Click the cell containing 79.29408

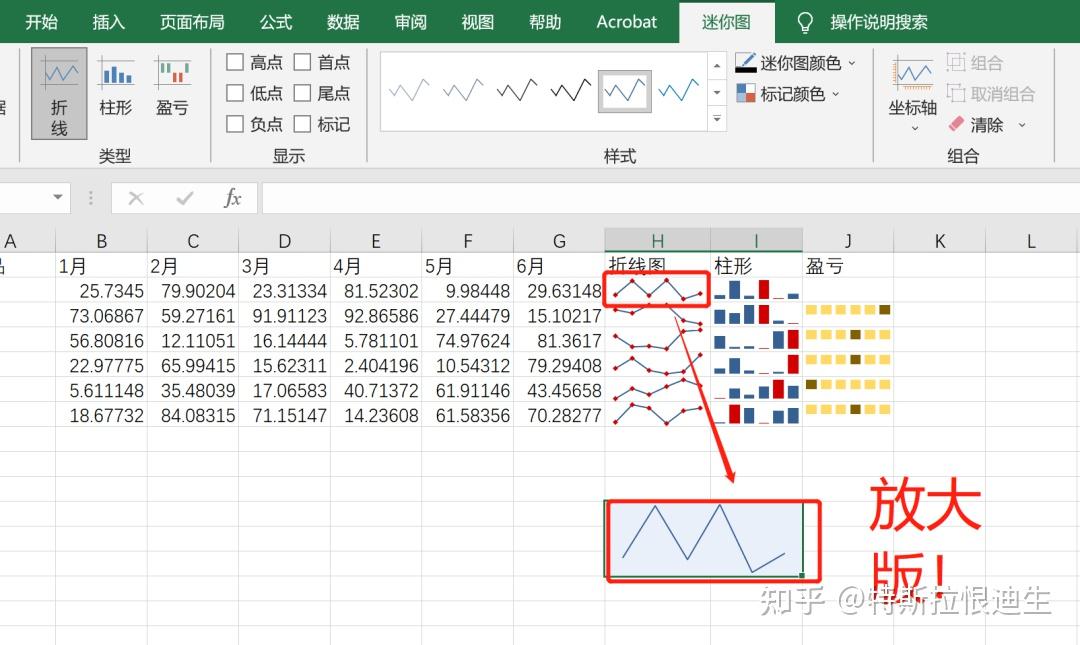(559, 365)
